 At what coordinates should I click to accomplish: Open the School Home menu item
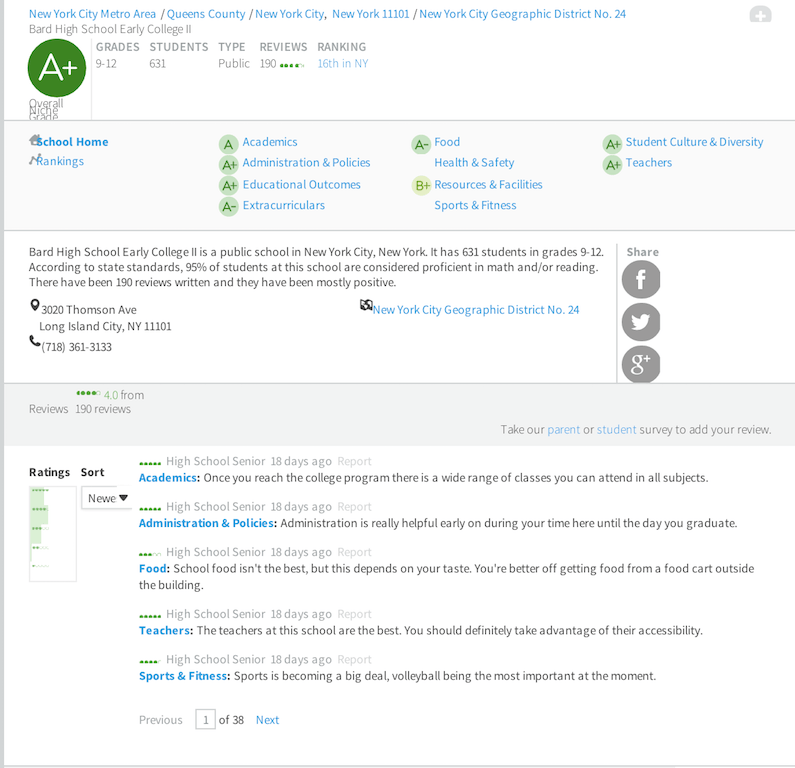pos(72,142)
